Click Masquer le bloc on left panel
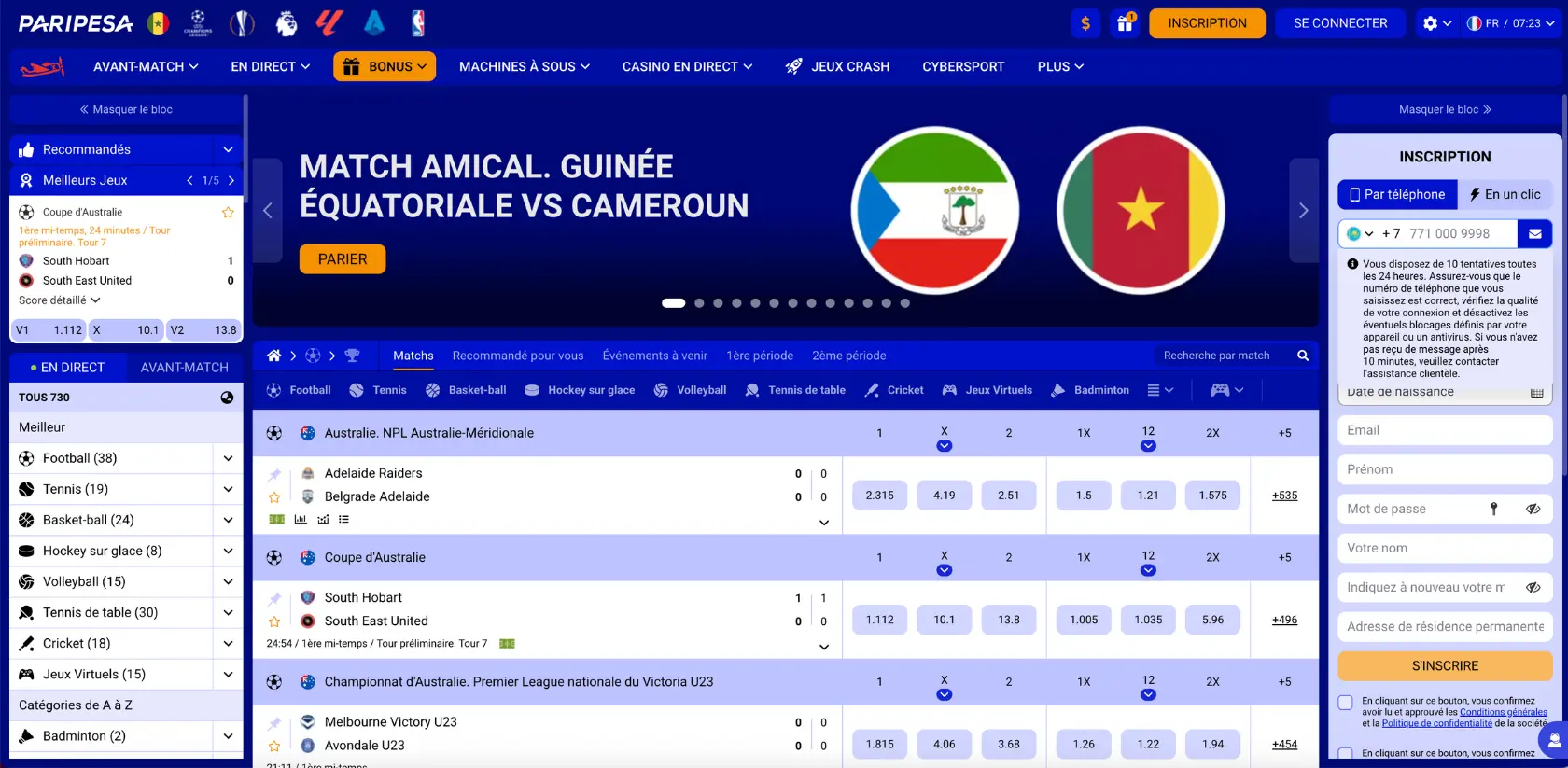 (126, 109)
